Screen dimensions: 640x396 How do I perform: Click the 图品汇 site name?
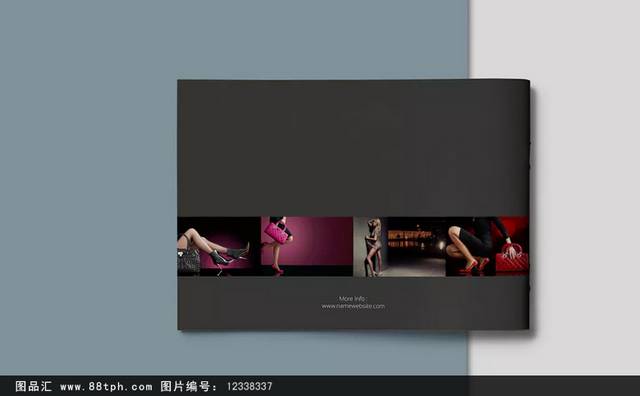click(x=33, y=386)
